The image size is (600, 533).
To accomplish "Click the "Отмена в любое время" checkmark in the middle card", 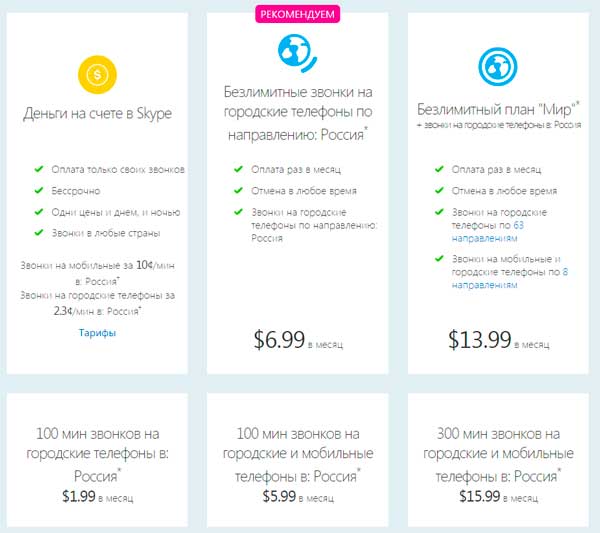I will pos(238,190).
